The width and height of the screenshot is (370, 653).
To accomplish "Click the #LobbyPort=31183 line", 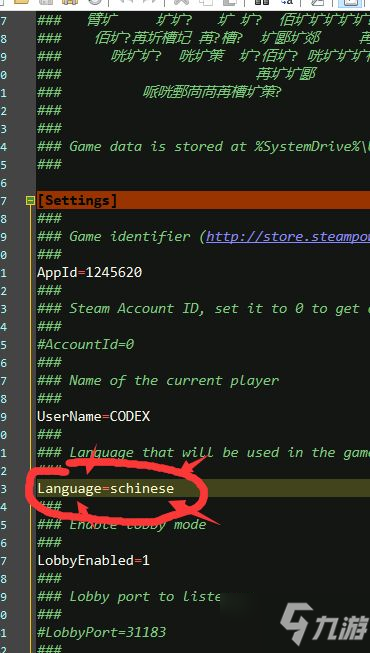I will pyautogui.click(x=102, y=632).
